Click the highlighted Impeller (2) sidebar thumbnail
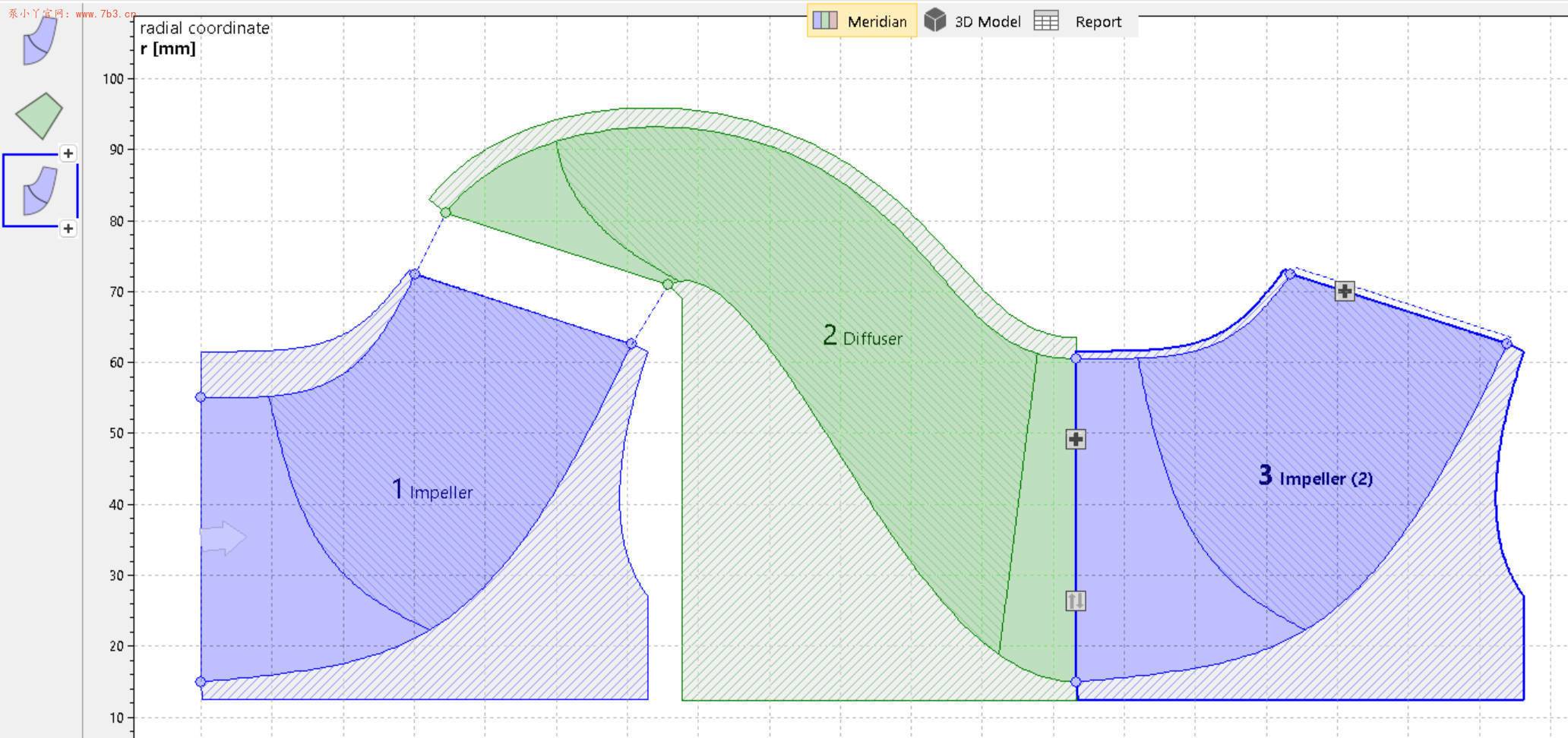Viewport: 1568px width, 738px height. (x=40, y=191)
